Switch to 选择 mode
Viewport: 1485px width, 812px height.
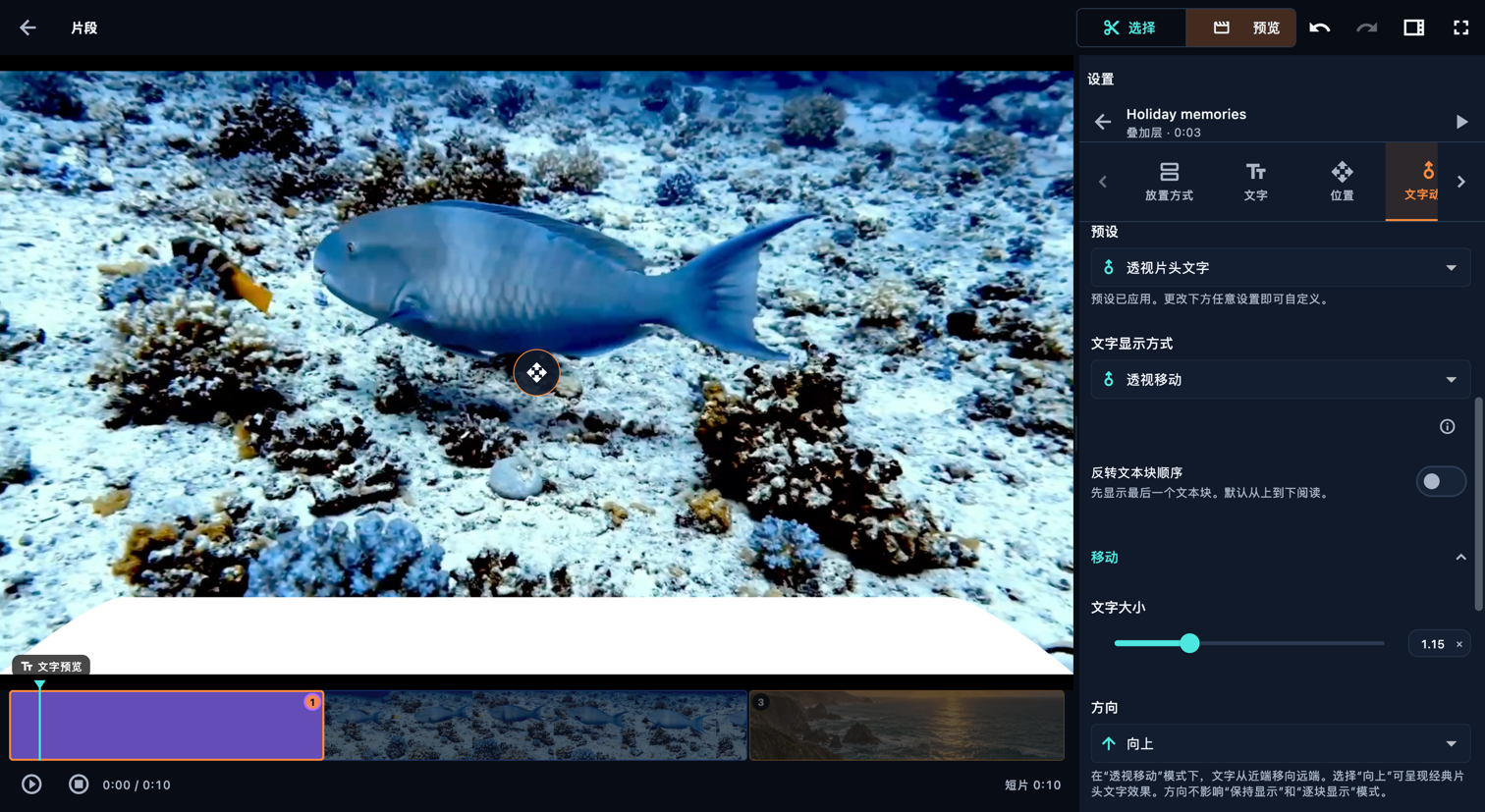(1131, 27)
